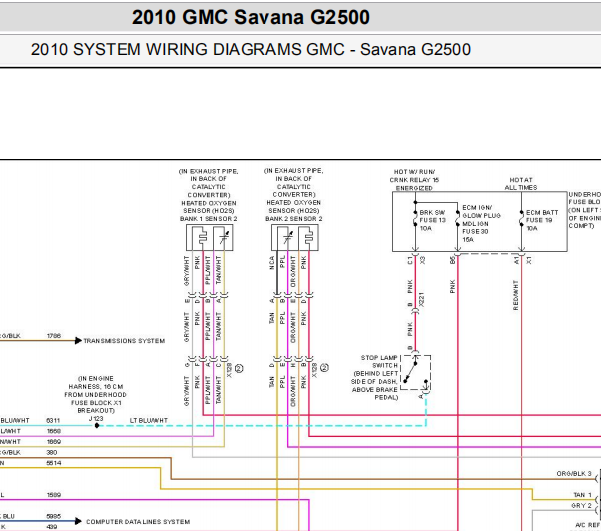Click the TRANSMISSIONS SYSTEM arrowhead

[x=78, y=340]
